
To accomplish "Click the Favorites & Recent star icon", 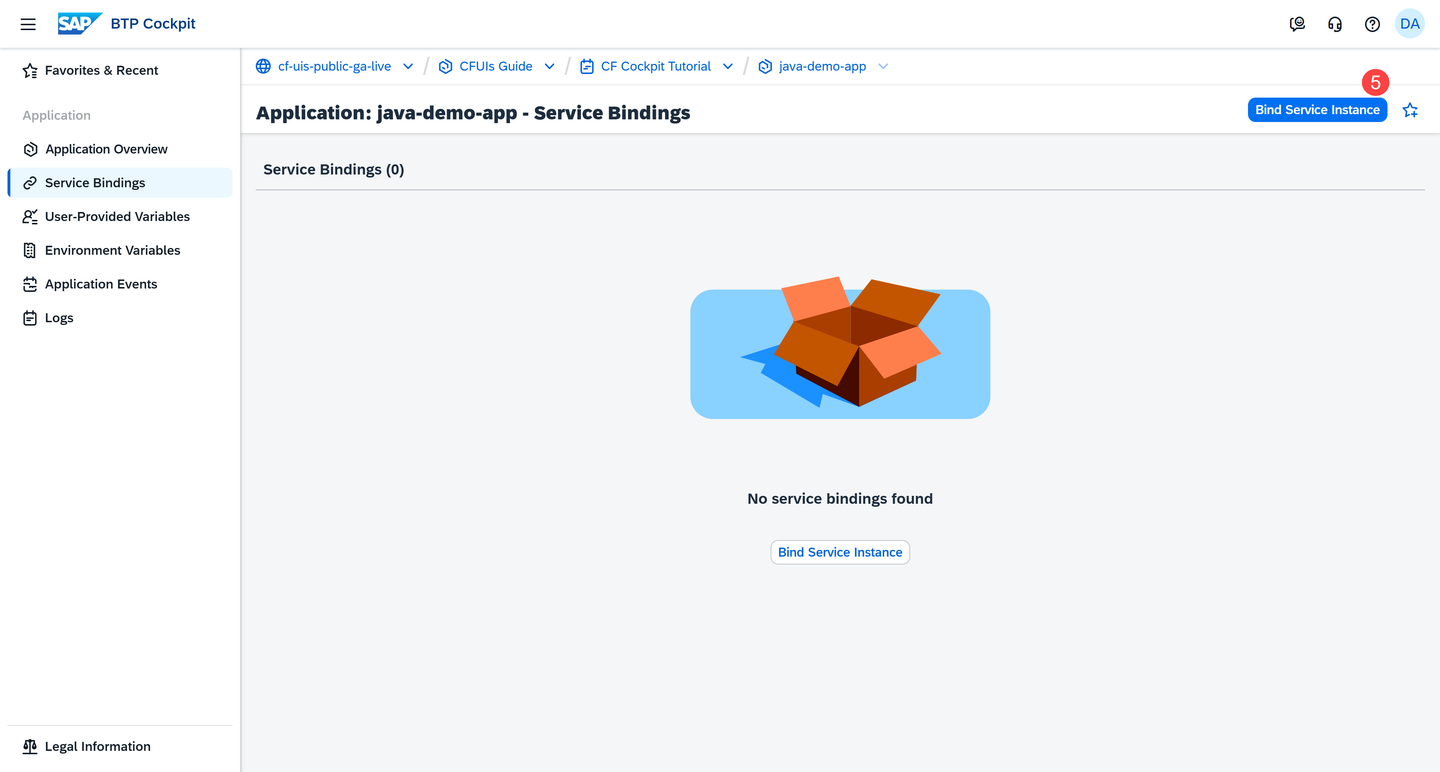I will pyautogui.click(x=30, y=71).
